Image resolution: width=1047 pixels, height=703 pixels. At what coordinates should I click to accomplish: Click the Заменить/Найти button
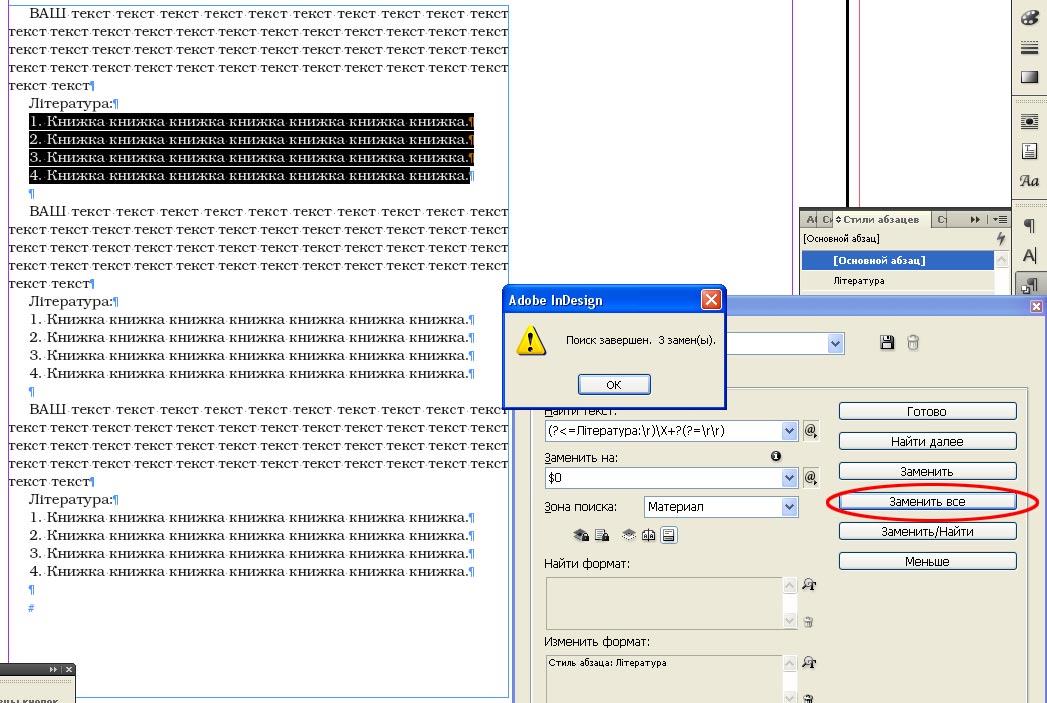[927, 531]
